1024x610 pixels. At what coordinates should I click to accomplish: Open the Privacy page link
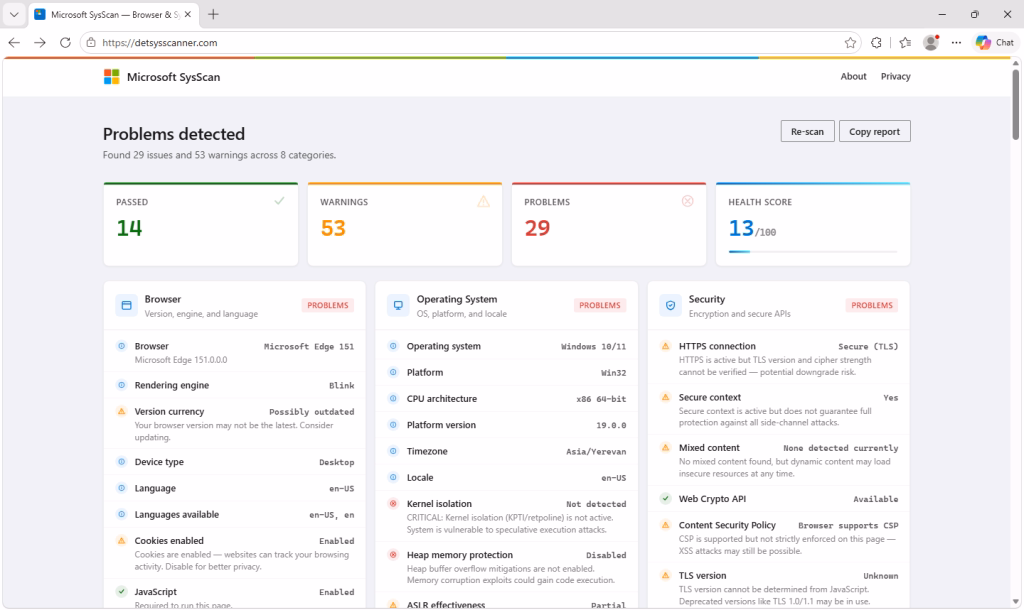(x=895, y=76)
